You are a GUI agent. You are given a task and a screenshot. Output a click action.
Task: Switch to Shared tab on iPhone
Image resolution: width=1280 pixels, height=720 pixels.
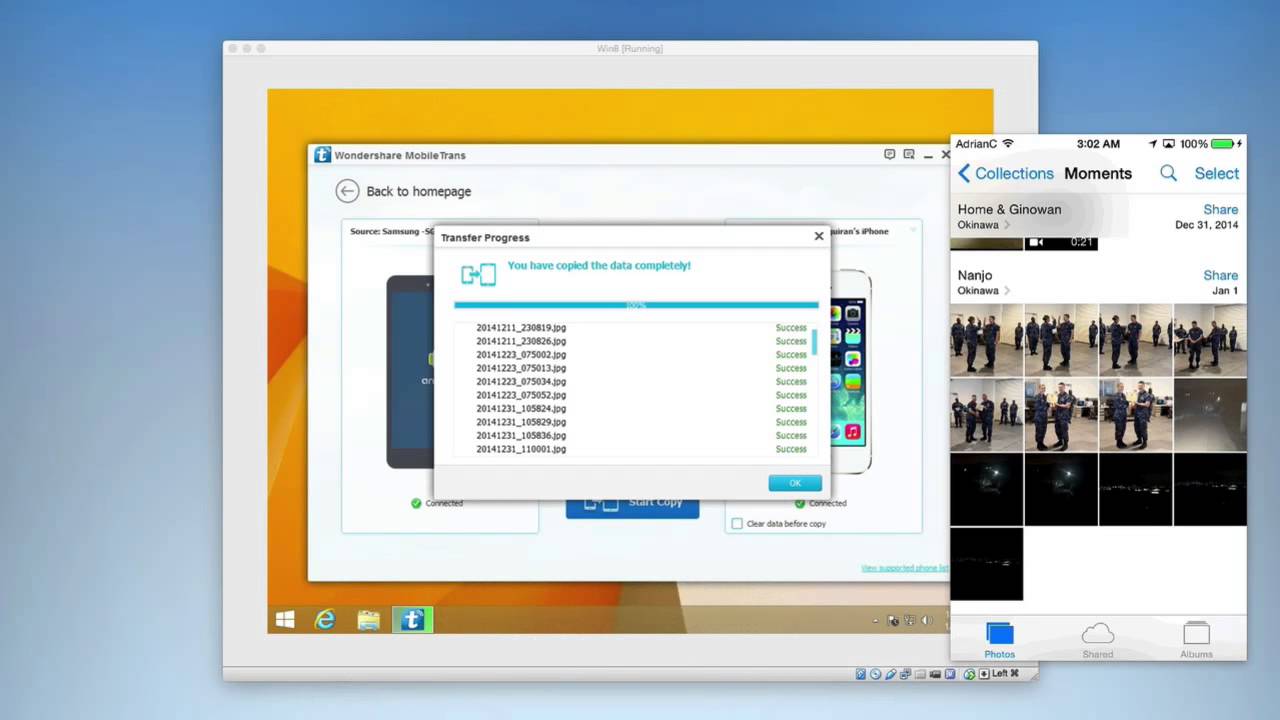pos(1098,640)
